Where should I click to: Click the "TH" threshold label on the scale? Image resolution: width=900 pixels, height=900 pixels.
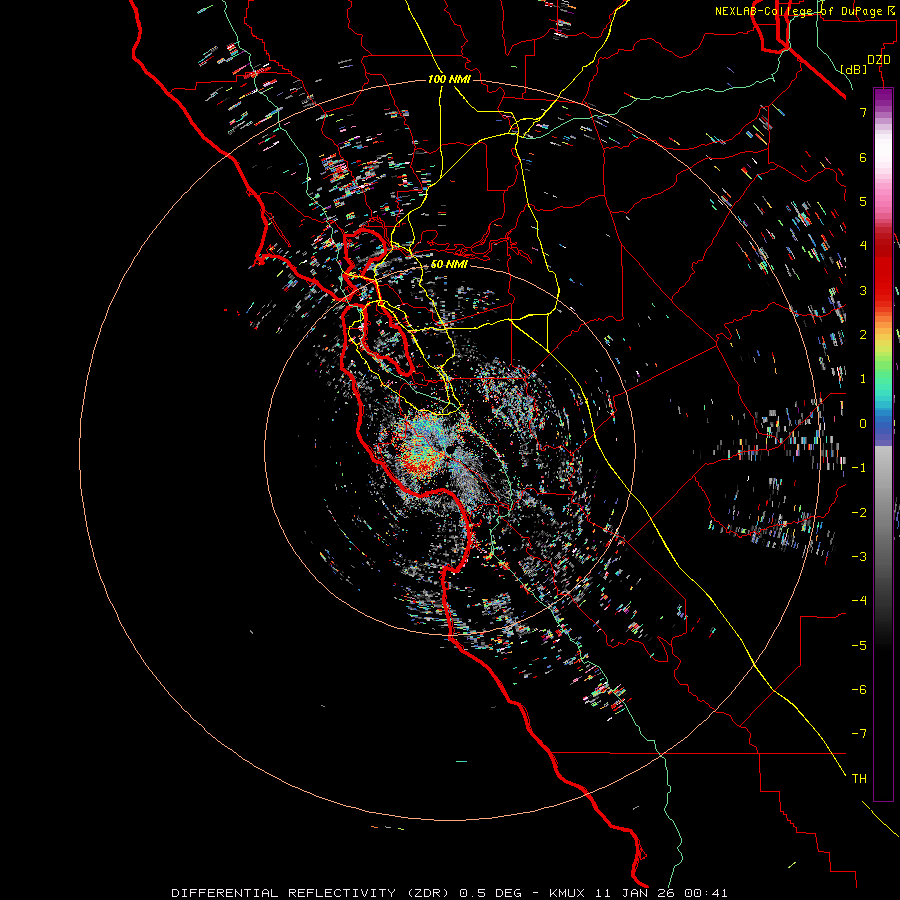point(859,779)
